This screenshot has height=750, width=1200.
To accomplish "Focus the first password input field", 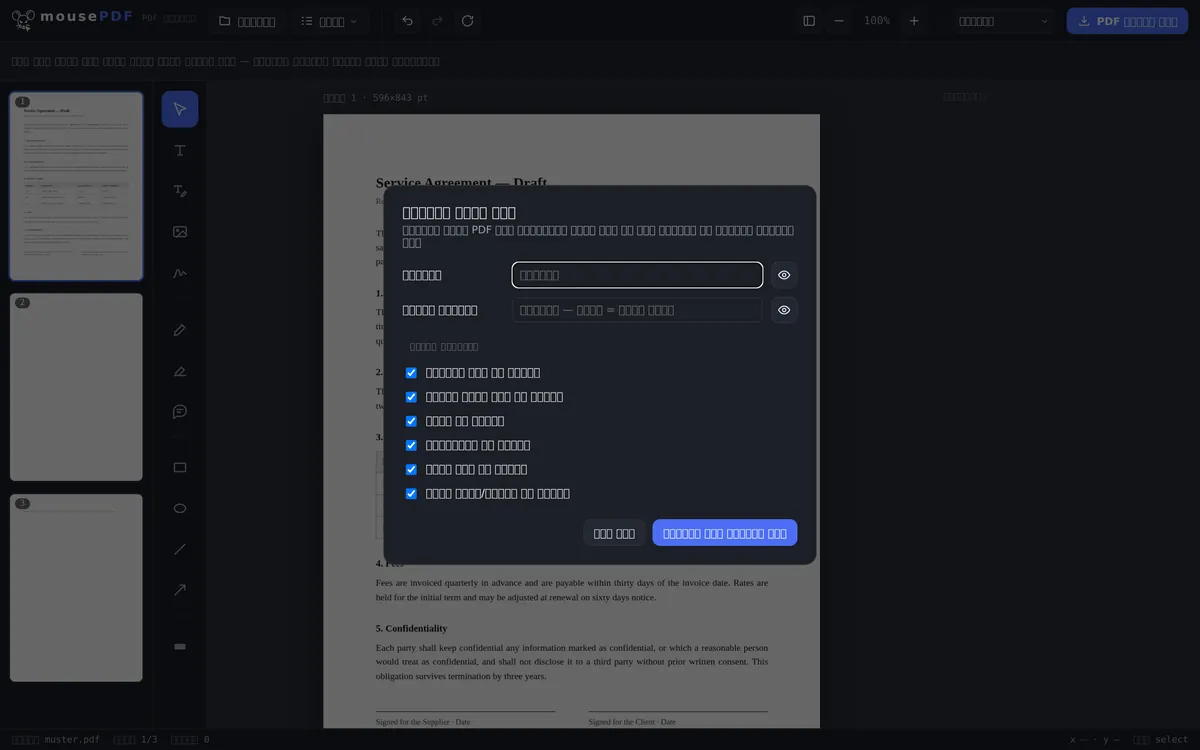I will [637, 275].
